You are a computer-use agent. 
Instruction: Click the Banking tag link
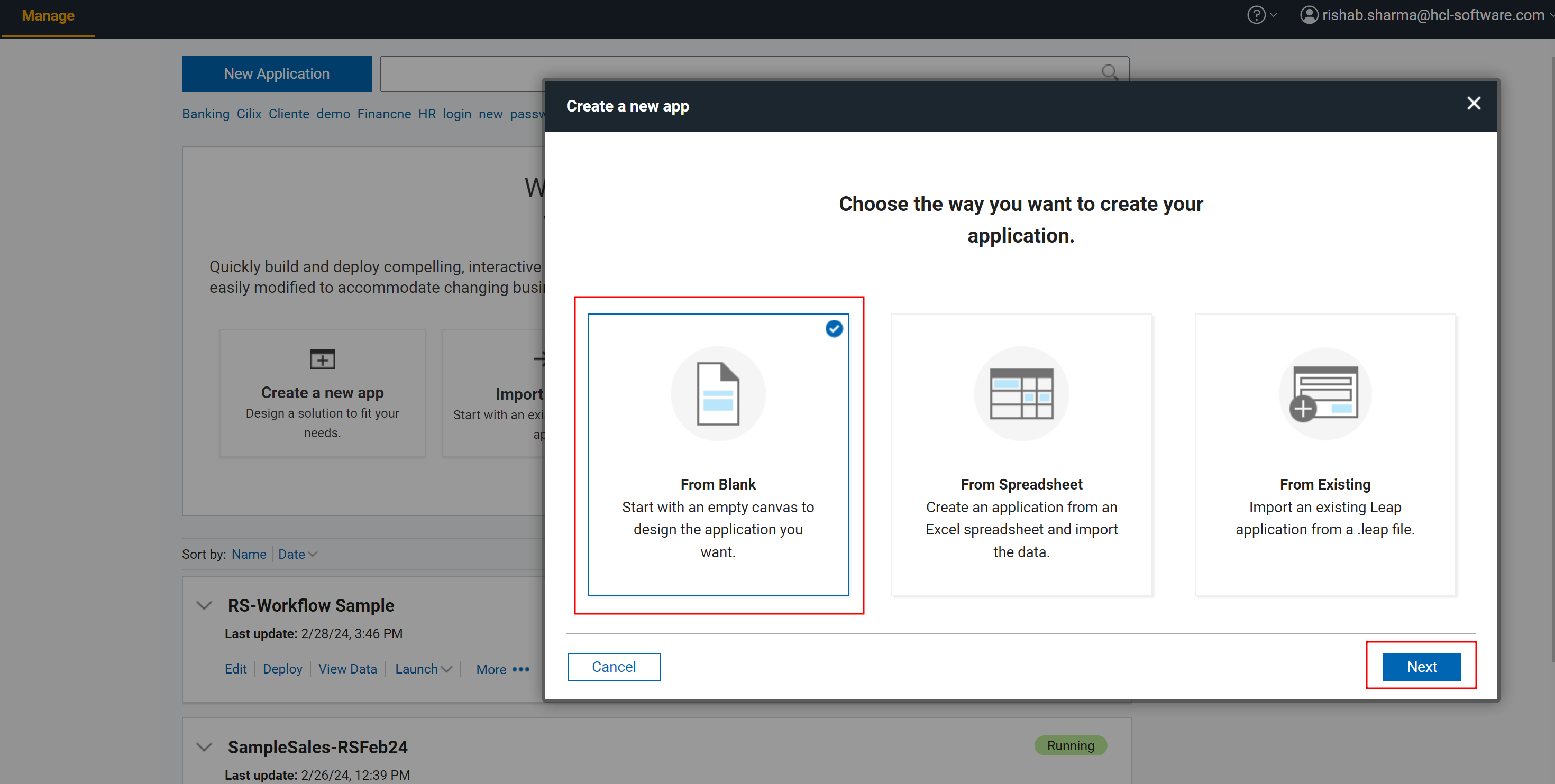[x=205, y=114]
